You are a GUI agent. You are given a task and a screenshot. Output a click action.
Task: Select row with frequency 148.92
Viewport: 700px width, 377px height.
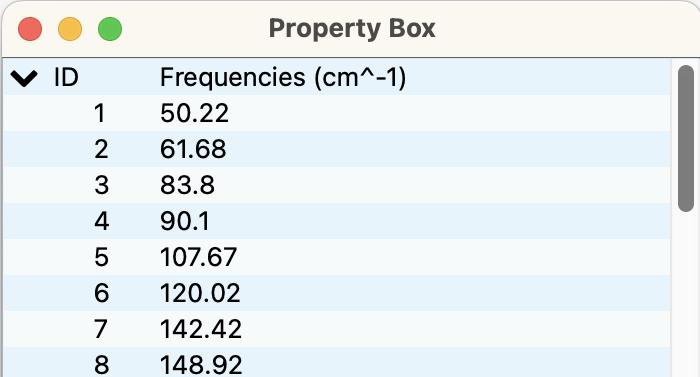tap(337, 362)
